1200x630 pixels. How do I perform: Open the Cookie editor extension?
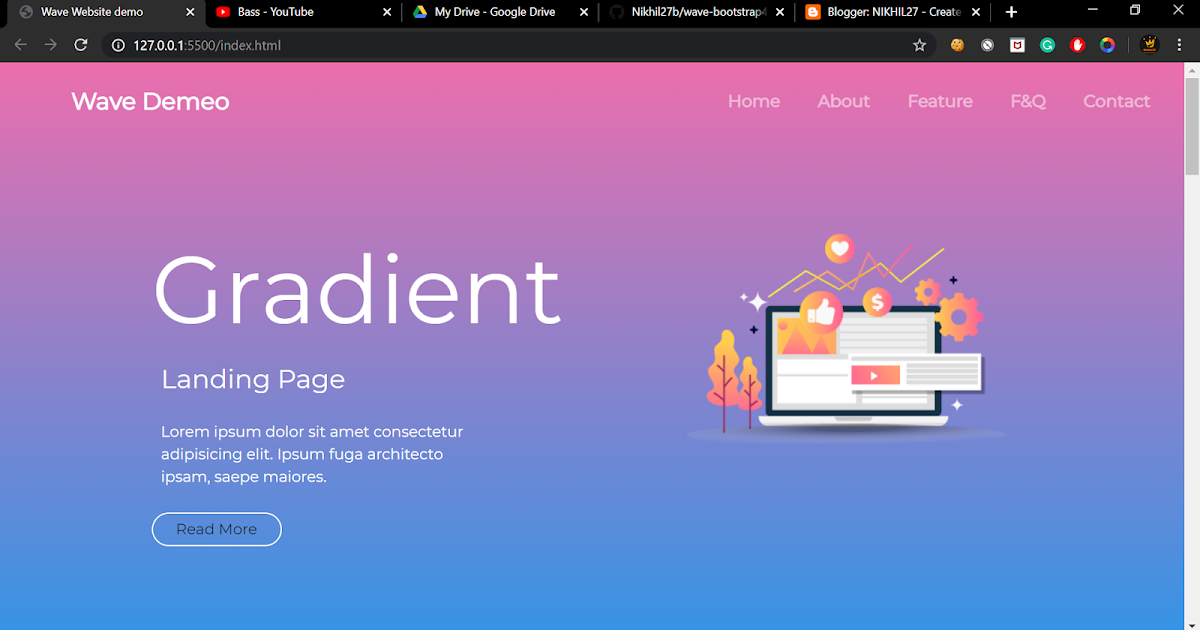pos(957,45)
